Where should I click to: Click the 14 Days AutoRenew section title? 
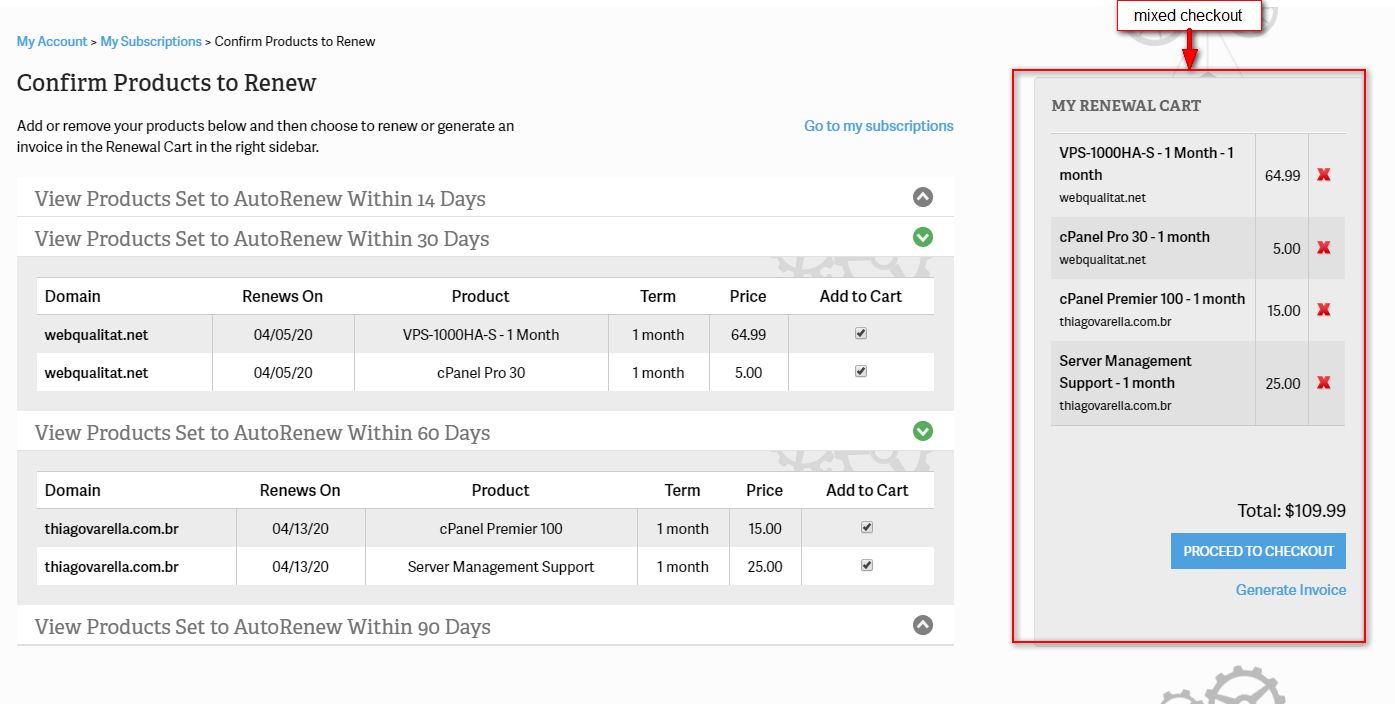pyautogui.click(x=260, y=199)
